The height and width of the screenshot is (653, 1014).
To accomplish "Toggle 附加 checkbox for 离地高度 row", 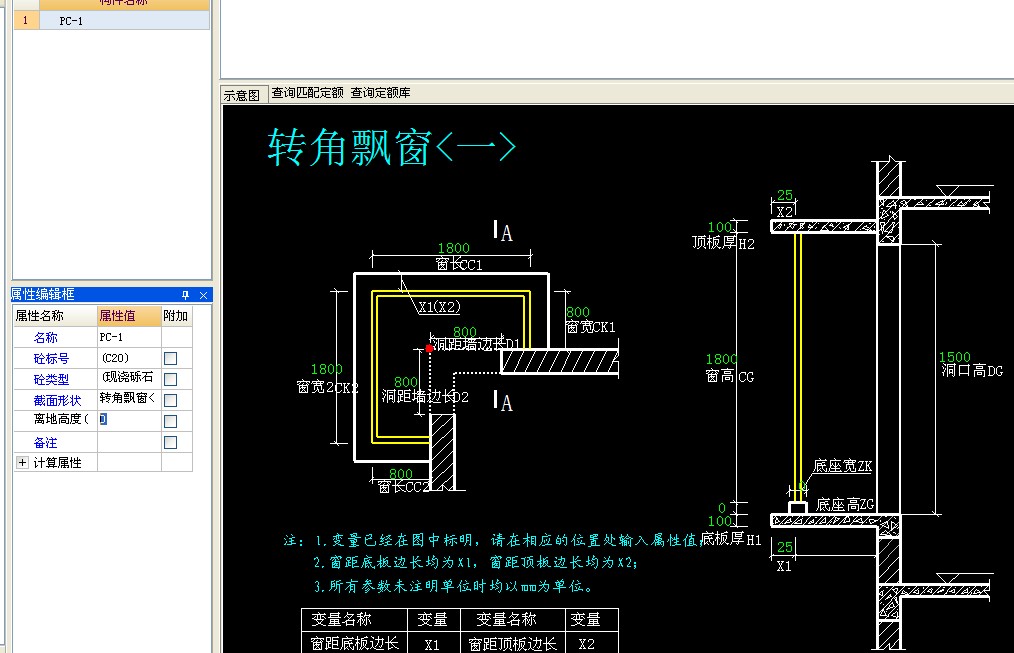I will point(171,421).
